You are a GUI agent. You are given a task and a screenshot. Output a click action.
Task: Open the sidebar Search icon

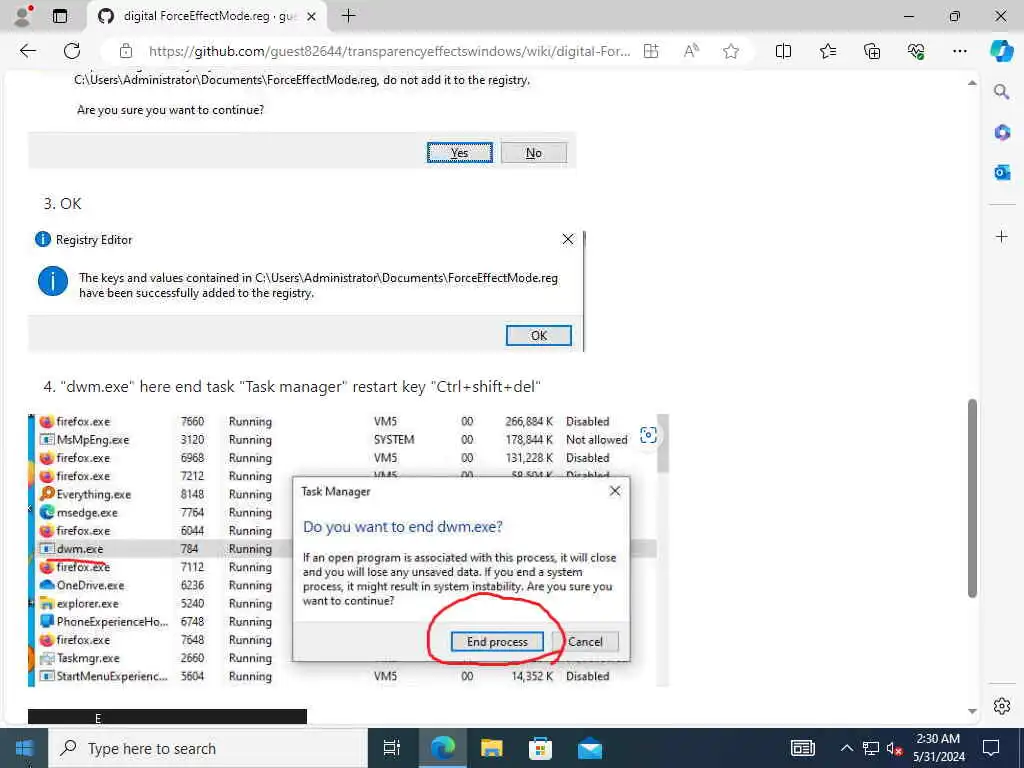click(1002, 91)
